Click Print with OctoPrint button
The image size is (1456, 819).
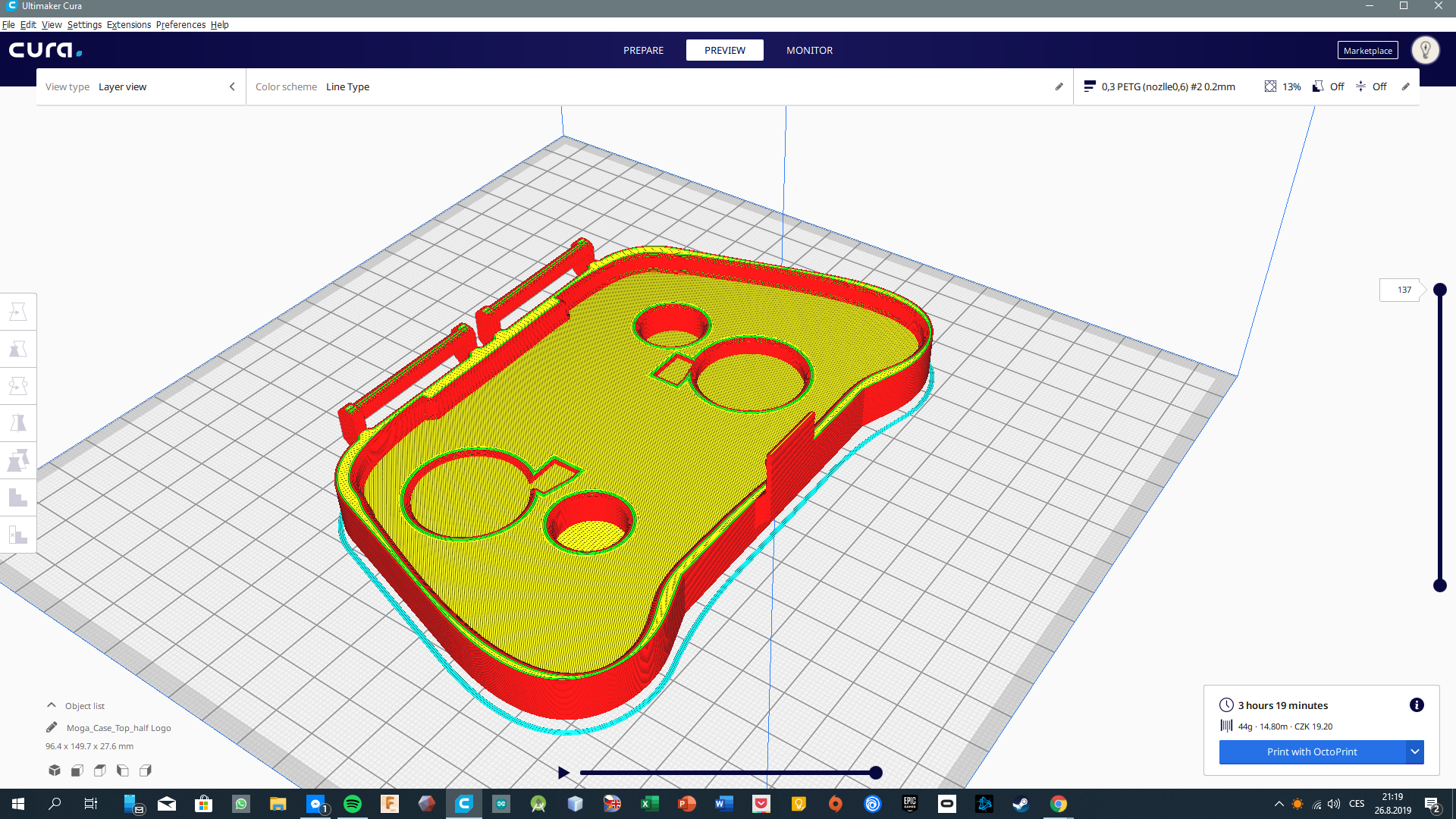[1312, 752]
